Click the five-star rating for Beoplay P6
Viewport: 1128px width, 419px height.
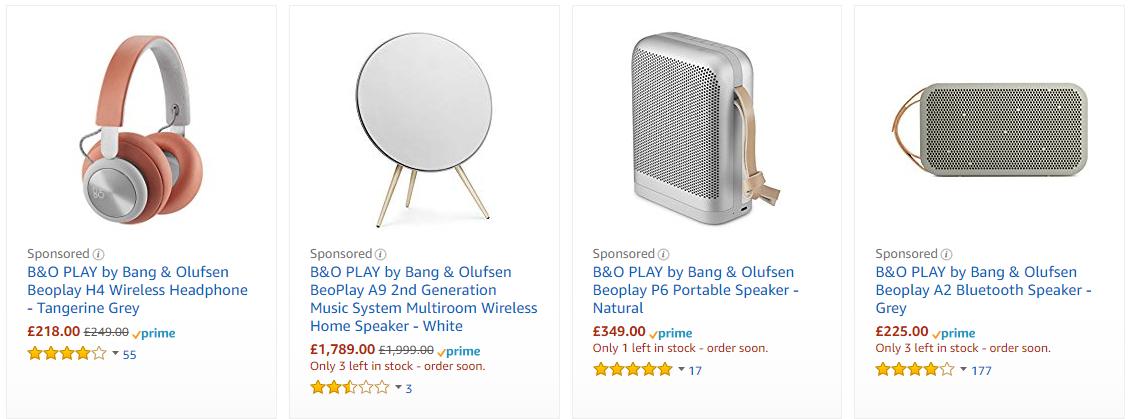pyautogui.click(x=632, y=370)
